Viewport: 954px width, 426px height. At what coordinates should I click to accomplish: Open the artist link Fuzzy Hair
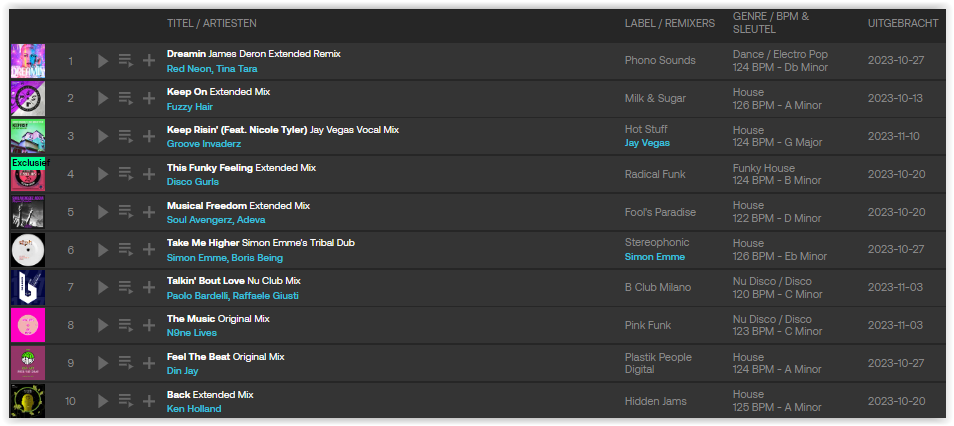coord(190,106)
